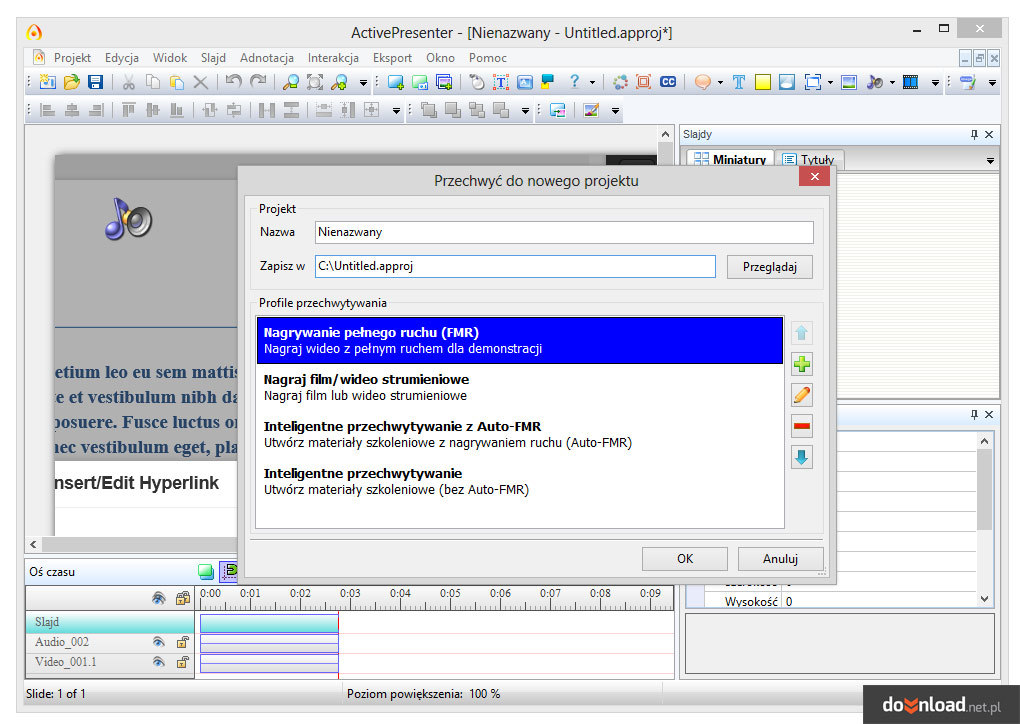
Task: Click the Anuluj button
Action: [x=780, y=559]
